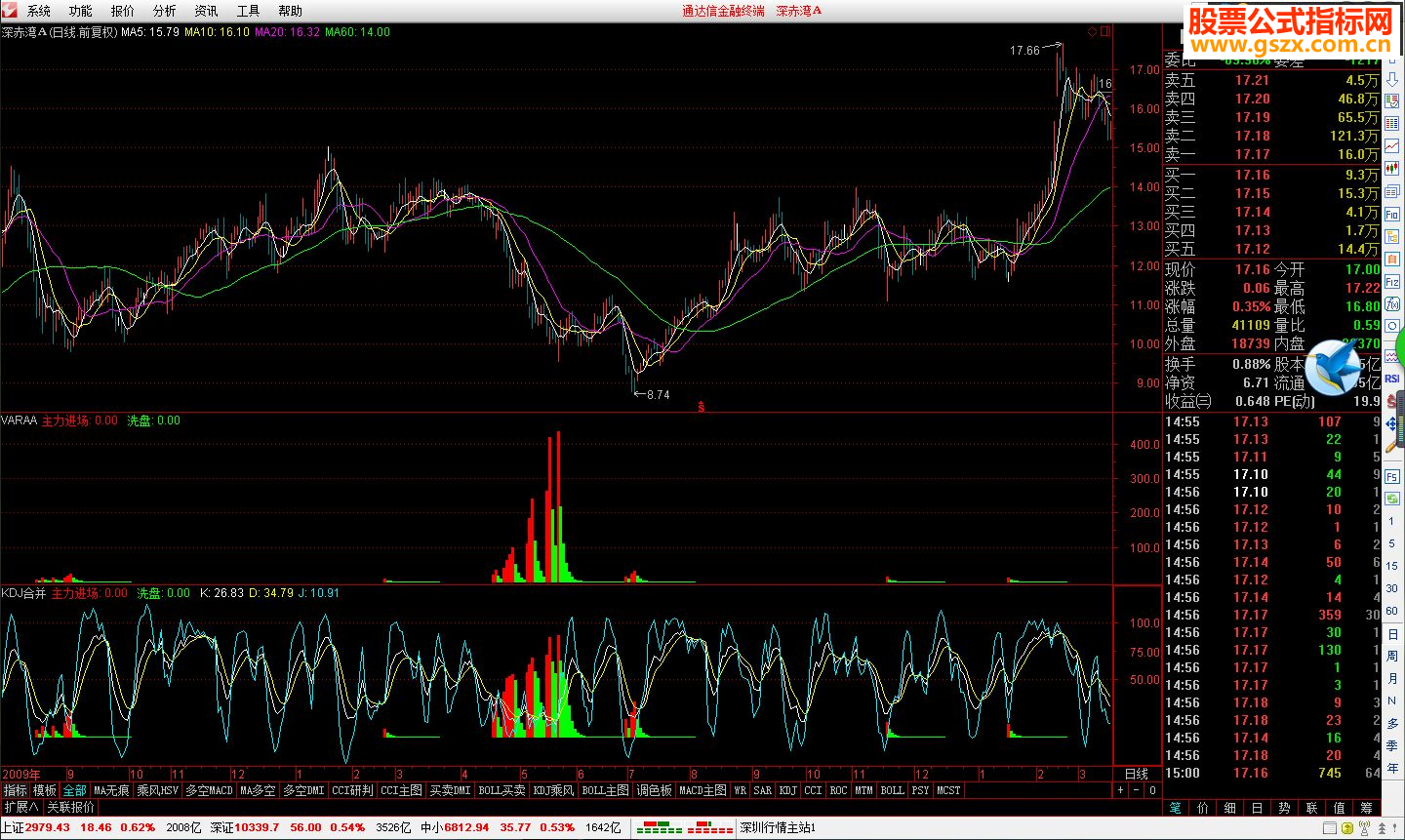Switch to 60-minute period
Image resolution: width=1405 pixels, height=840 pixels.
point(1392,610)
